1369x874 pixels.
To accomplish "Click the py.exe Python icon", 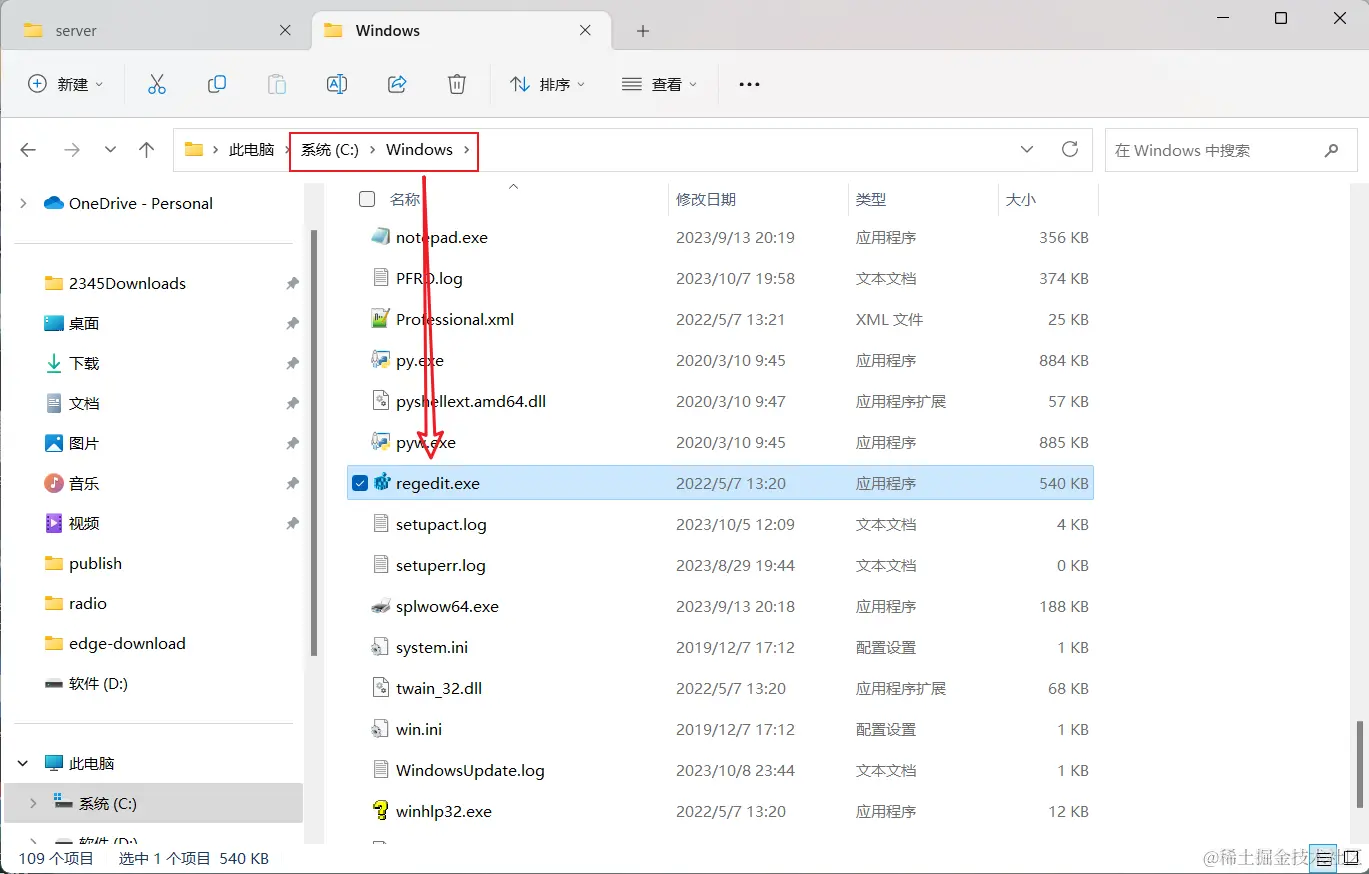I will point(380,360).
